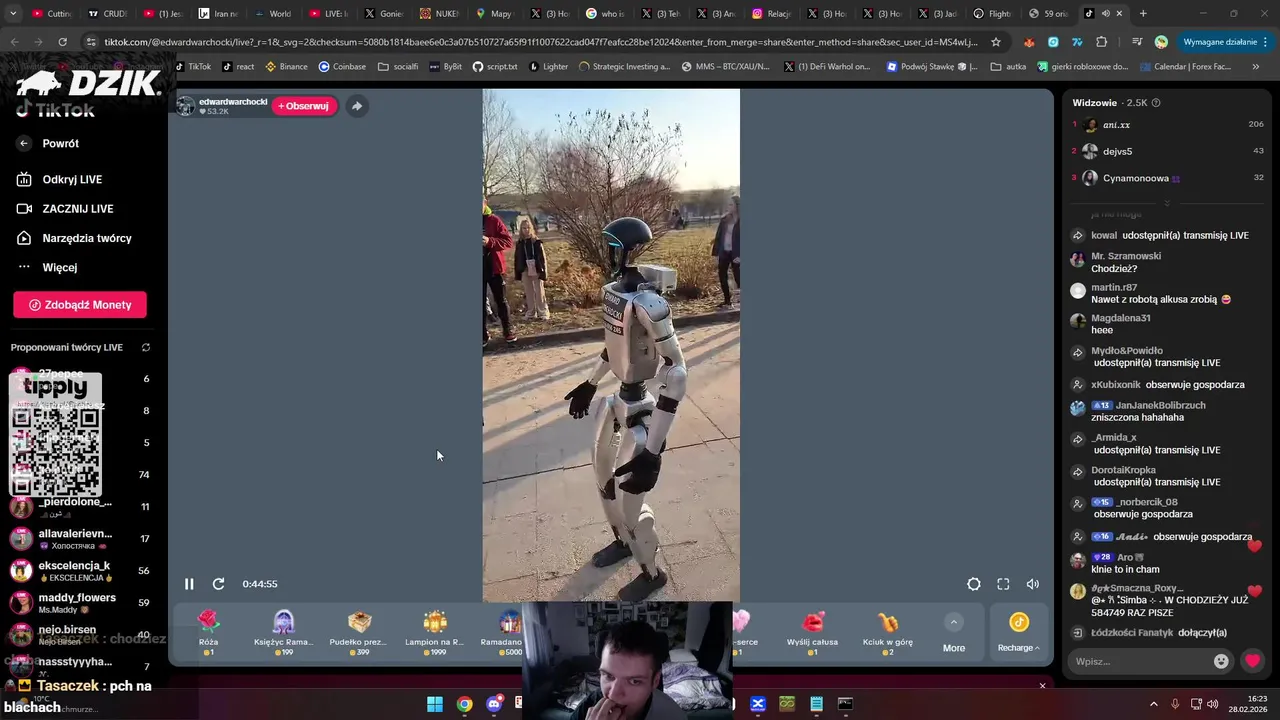Open Chrome from the taskbar
1280x720 pixels.
pos(464,704)
